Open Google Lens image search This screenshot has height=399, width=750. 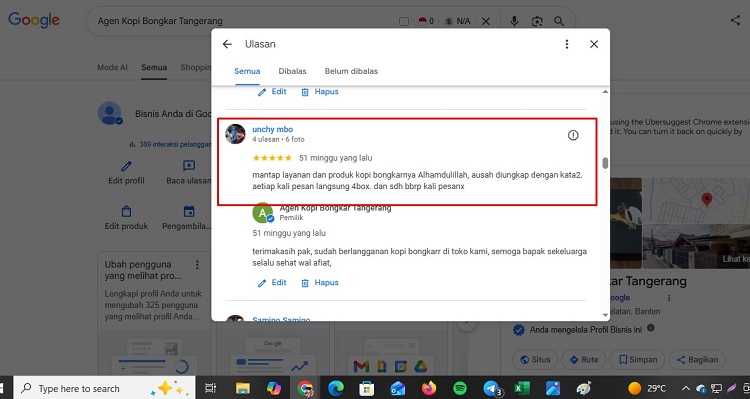coord(537,21)
